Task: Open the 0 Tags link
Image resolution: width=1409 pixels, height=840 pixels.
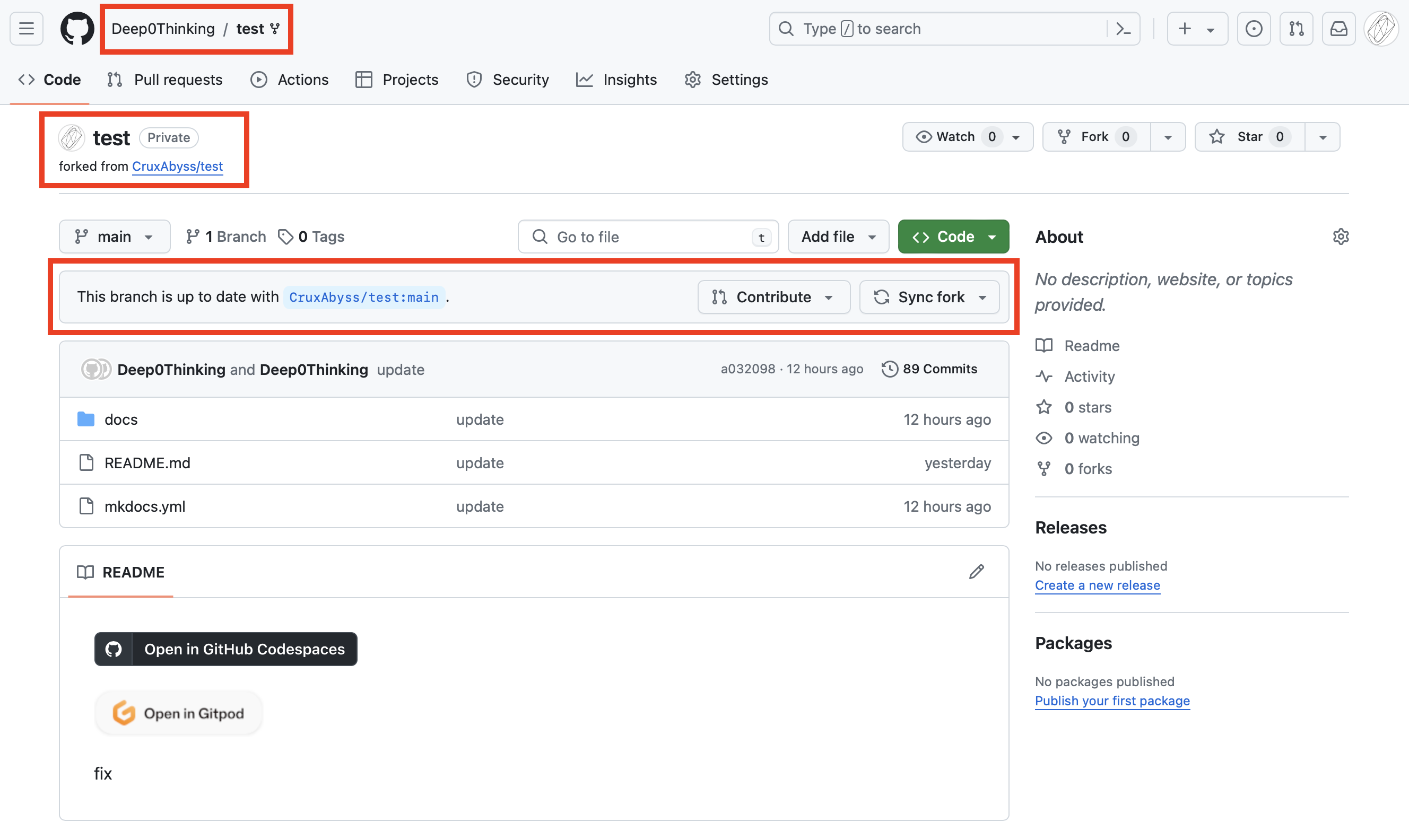Action: (x=311, y=237)
